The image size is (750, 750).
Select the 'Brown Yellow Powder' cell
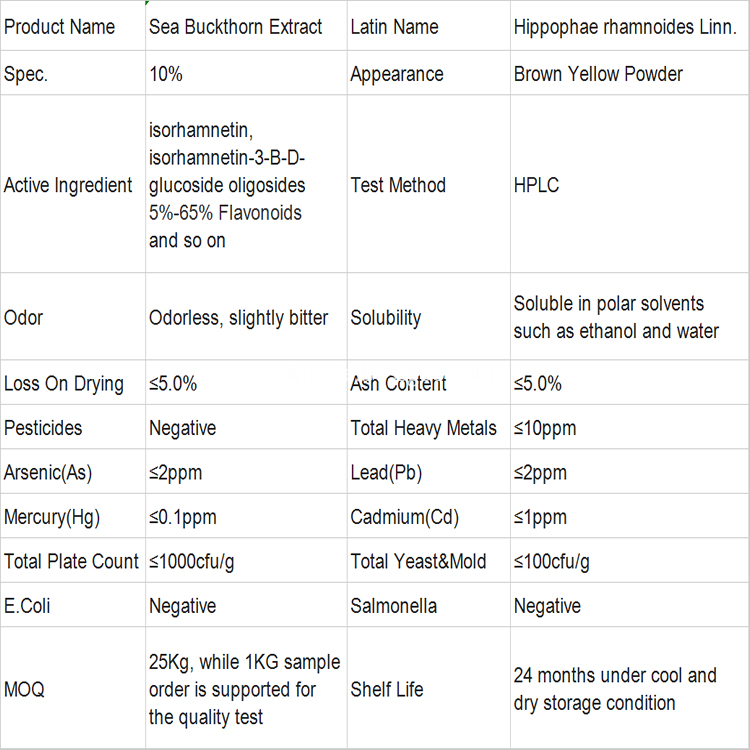pyautogui.click(x=598, y=74)
